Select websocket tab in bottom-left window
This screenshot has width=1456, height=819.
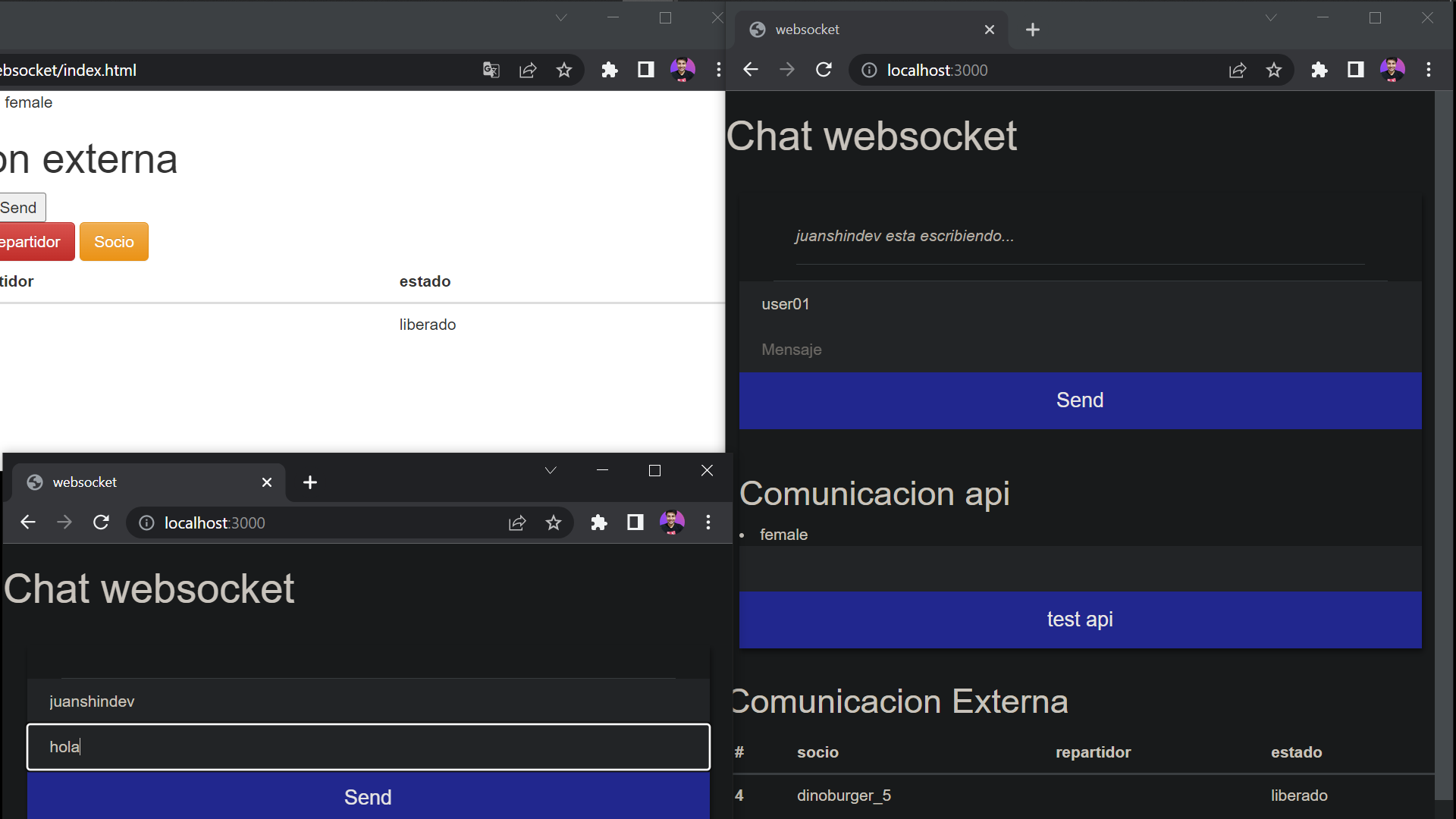pyautogui.click(x=148, y=482)
